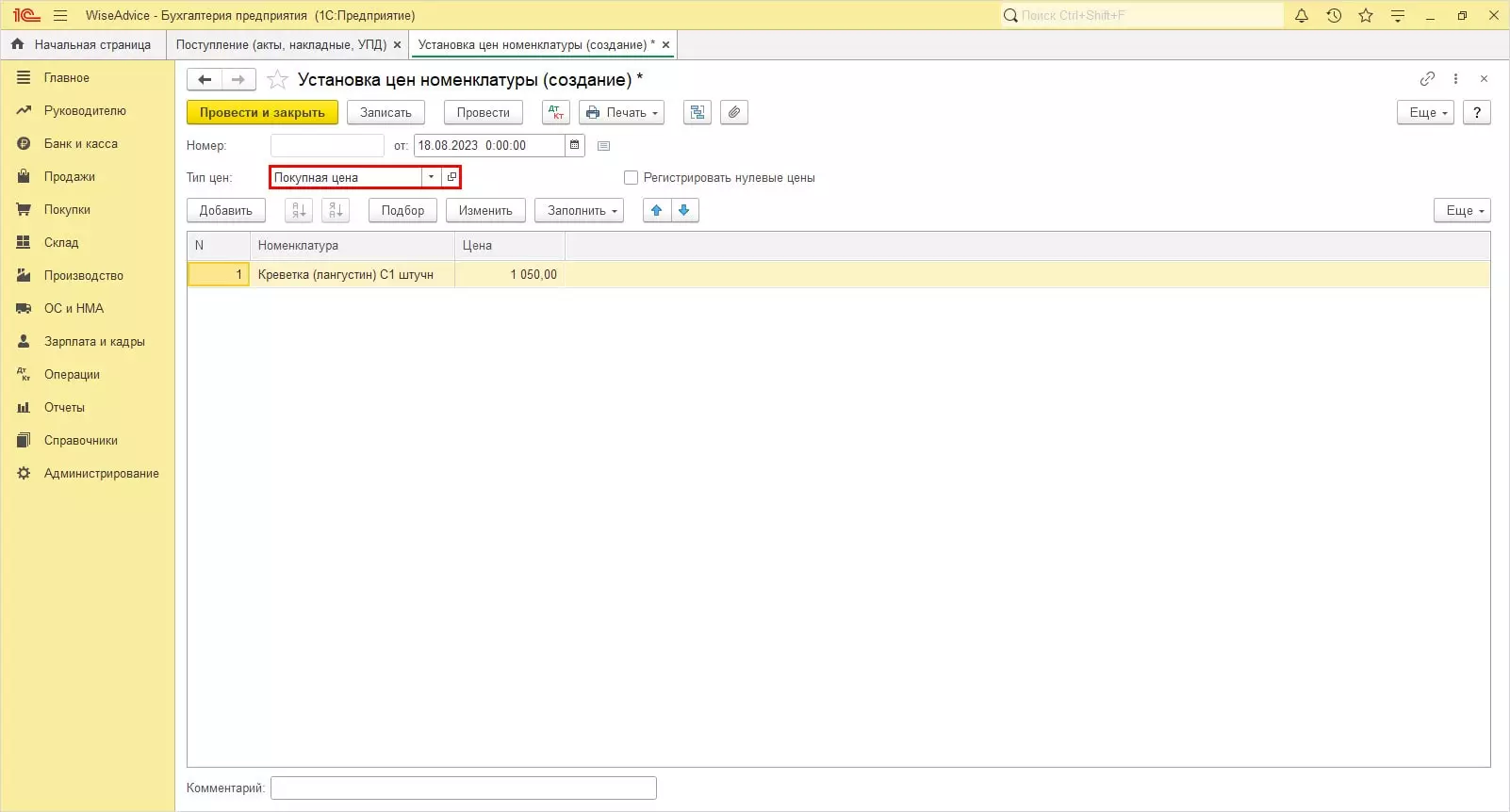The height and width of the screenshot is (812, 1510).
Task: Open the top Еще menu
Action: pyautogui.click(x=1425, y=113)
